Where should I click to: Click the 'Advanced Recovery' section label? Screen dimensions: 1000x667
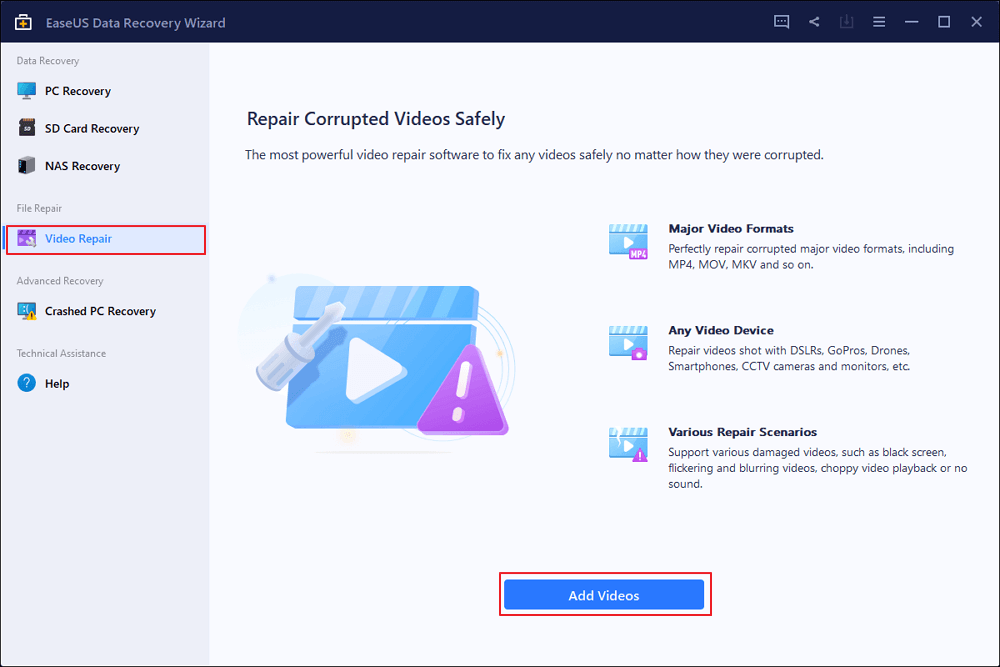point(59,281)
